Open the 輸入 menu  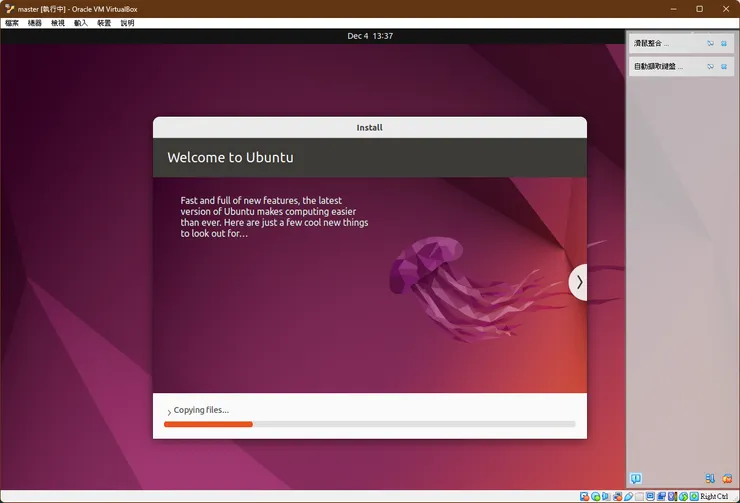(81, 23)
